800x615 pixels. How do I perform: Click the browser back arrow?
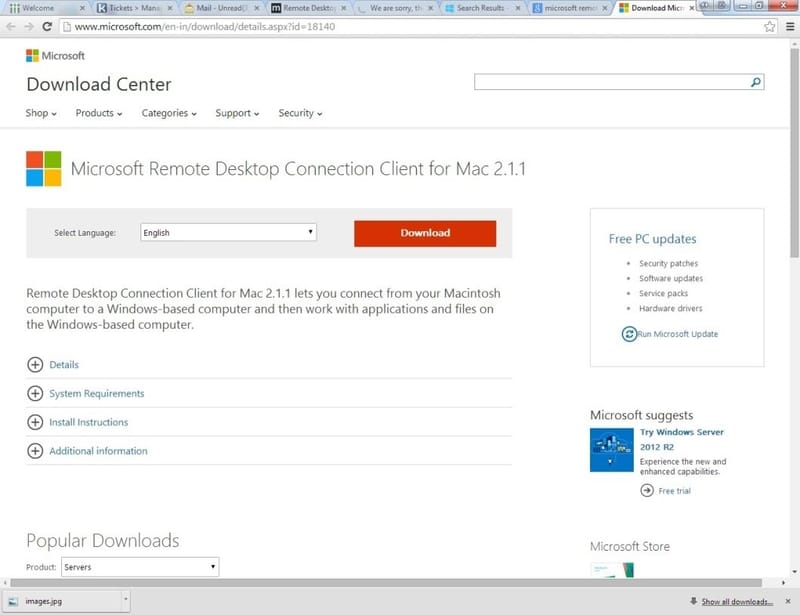coord(12,27)
